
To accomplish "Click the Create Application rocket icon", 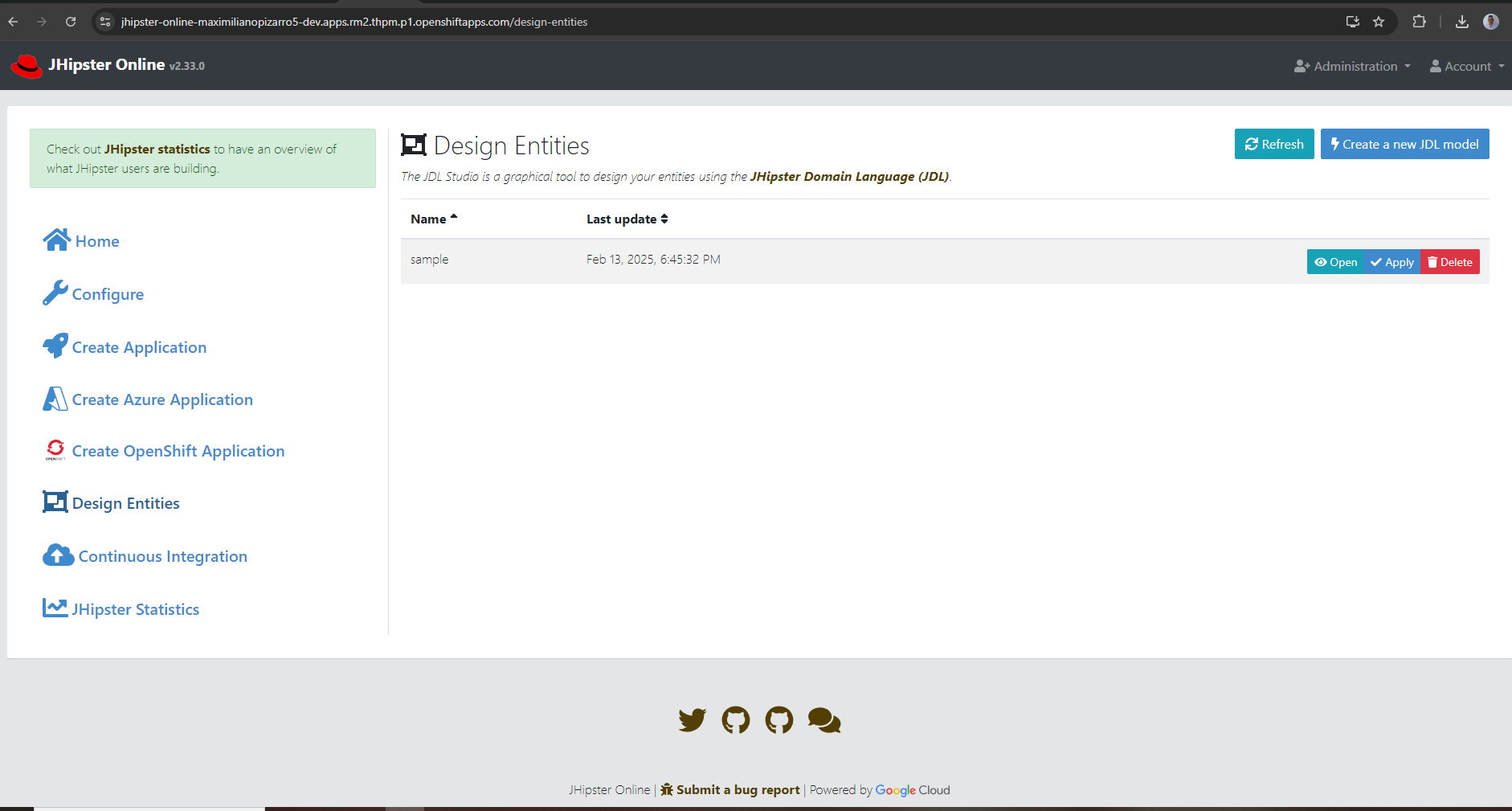I will click(x=55, y=346).
